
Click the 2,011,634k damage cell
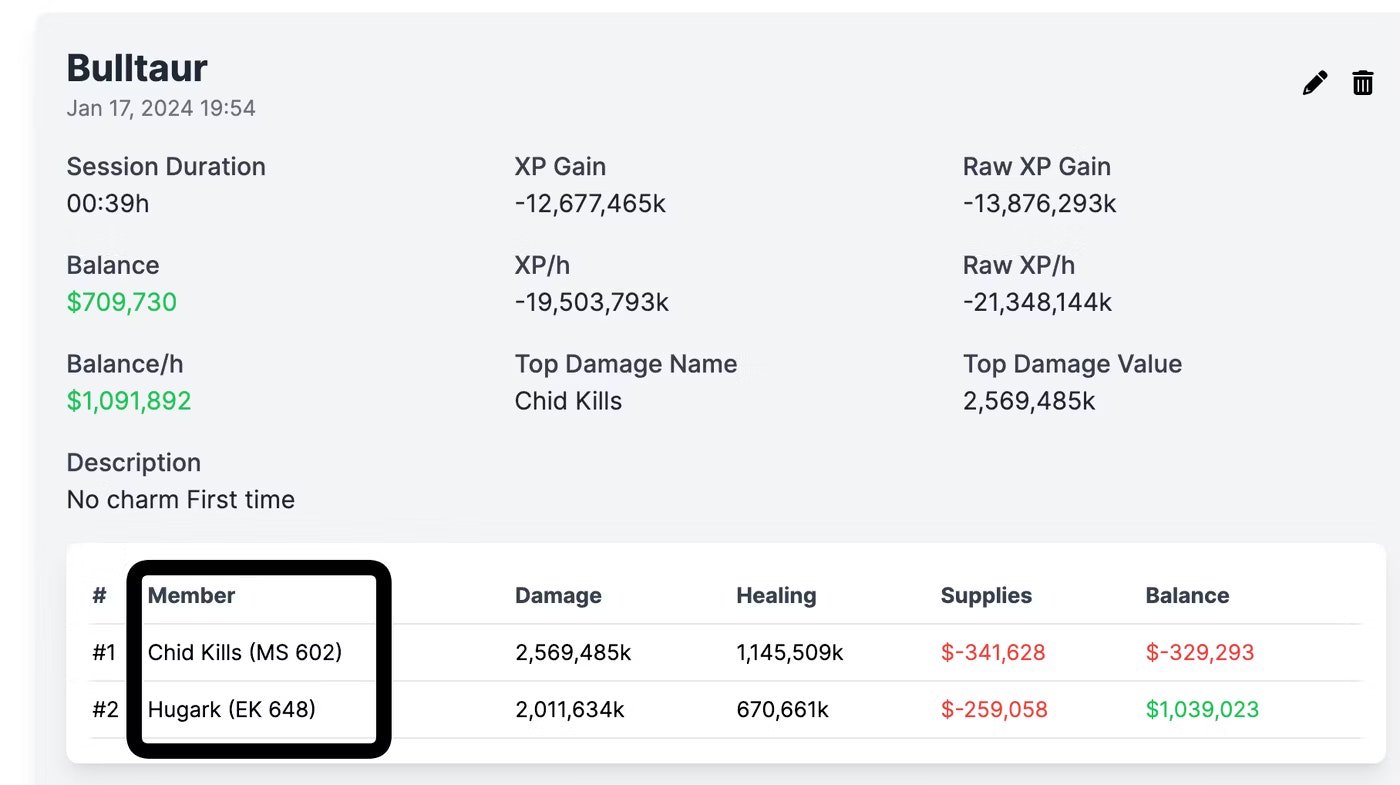(570, 710)
